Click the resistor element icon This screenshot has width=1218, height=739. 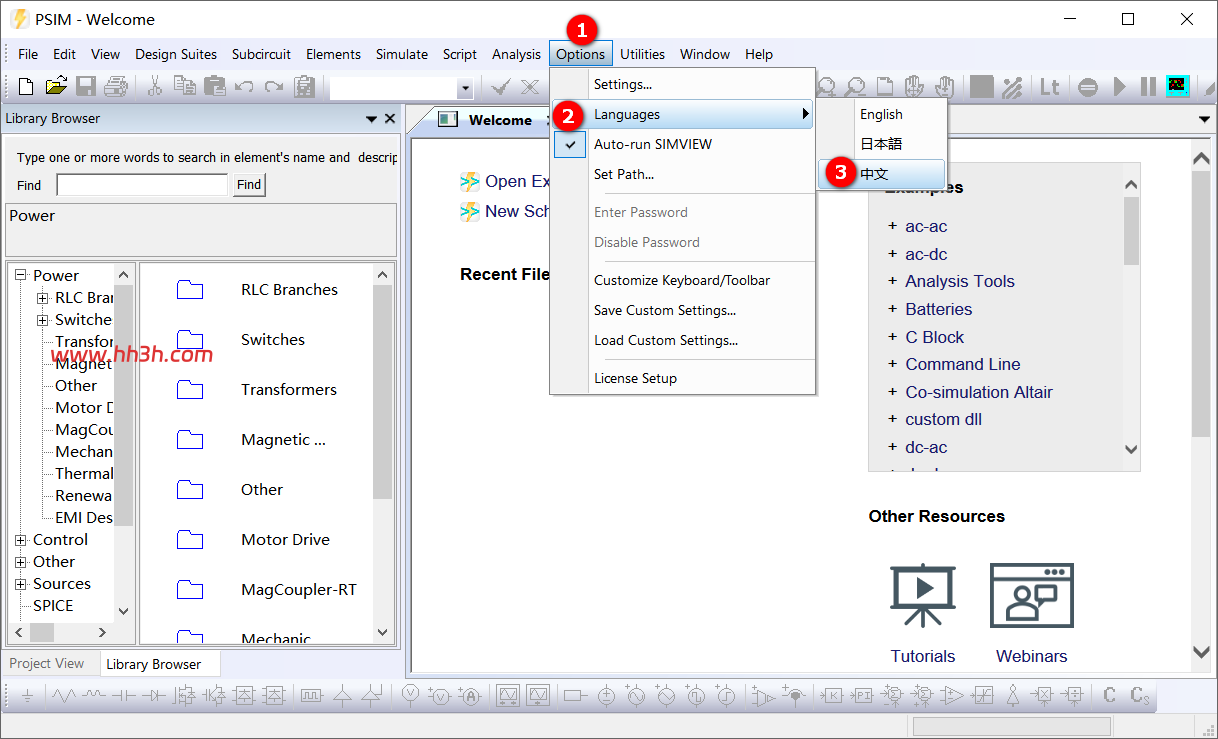[63, 696]
